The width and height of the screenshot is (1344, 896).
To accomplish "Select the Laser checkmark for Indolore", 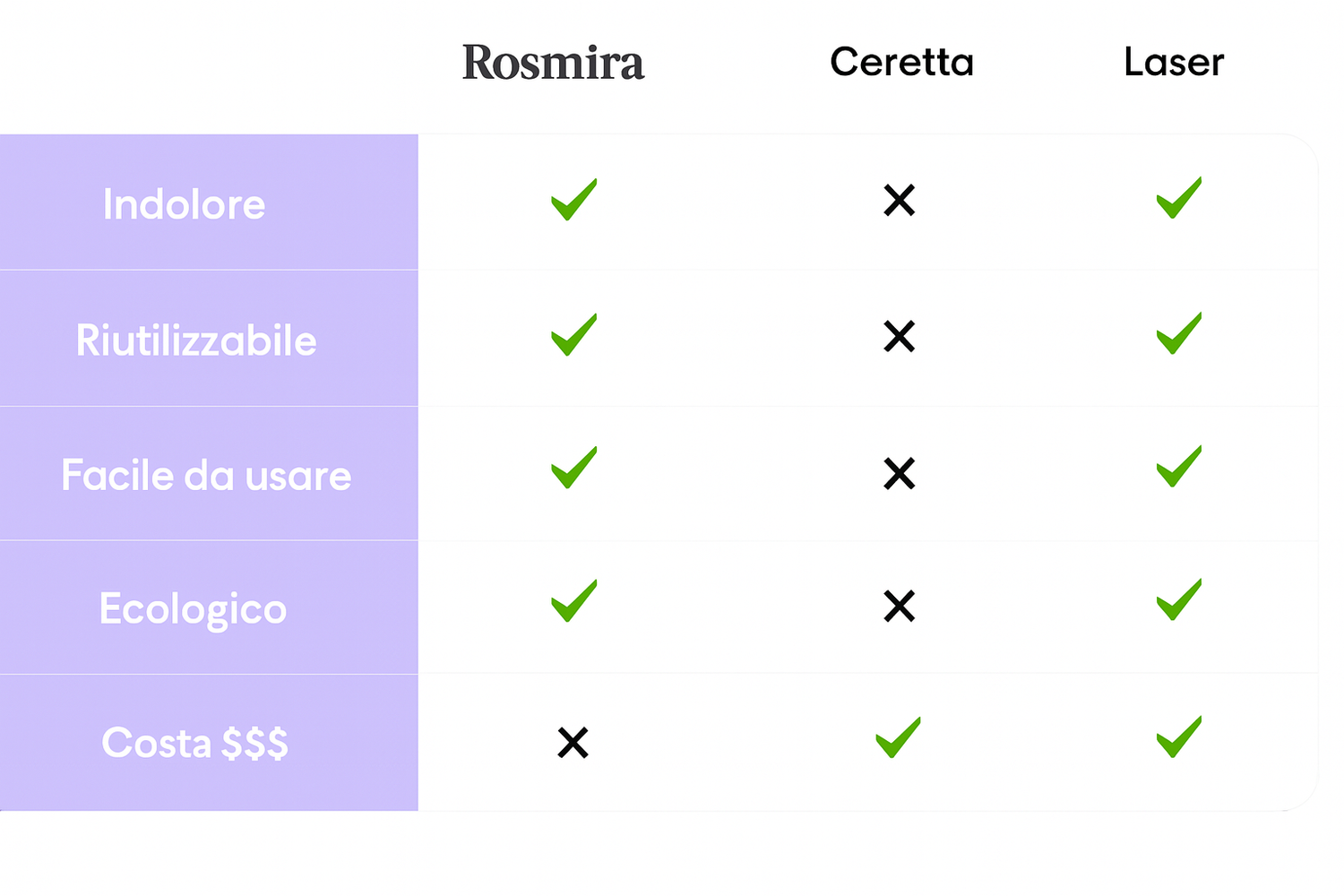I will point(1178,198).
